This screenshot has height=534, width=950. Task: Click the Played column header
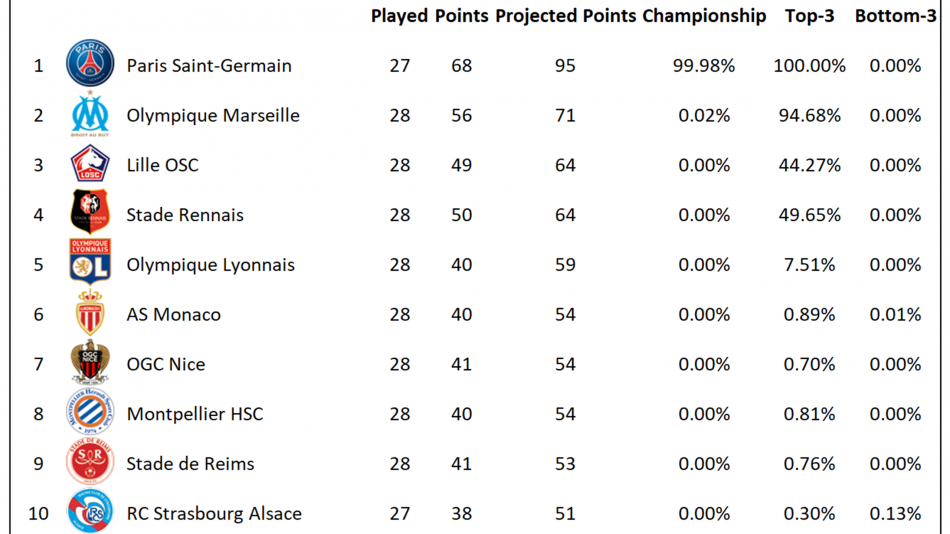click(399, 16)
